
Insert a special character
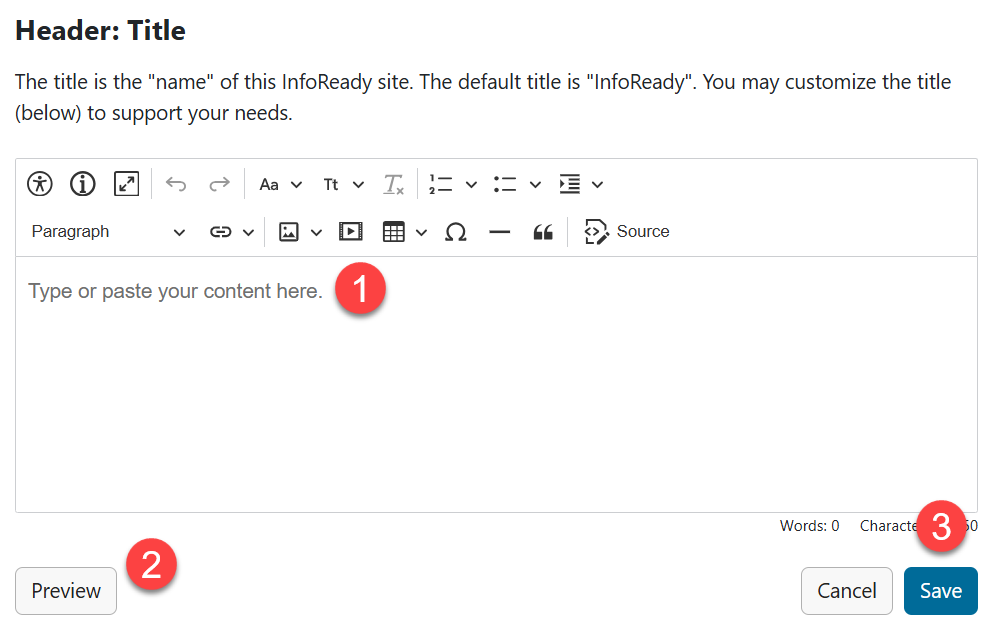point(456,231)
